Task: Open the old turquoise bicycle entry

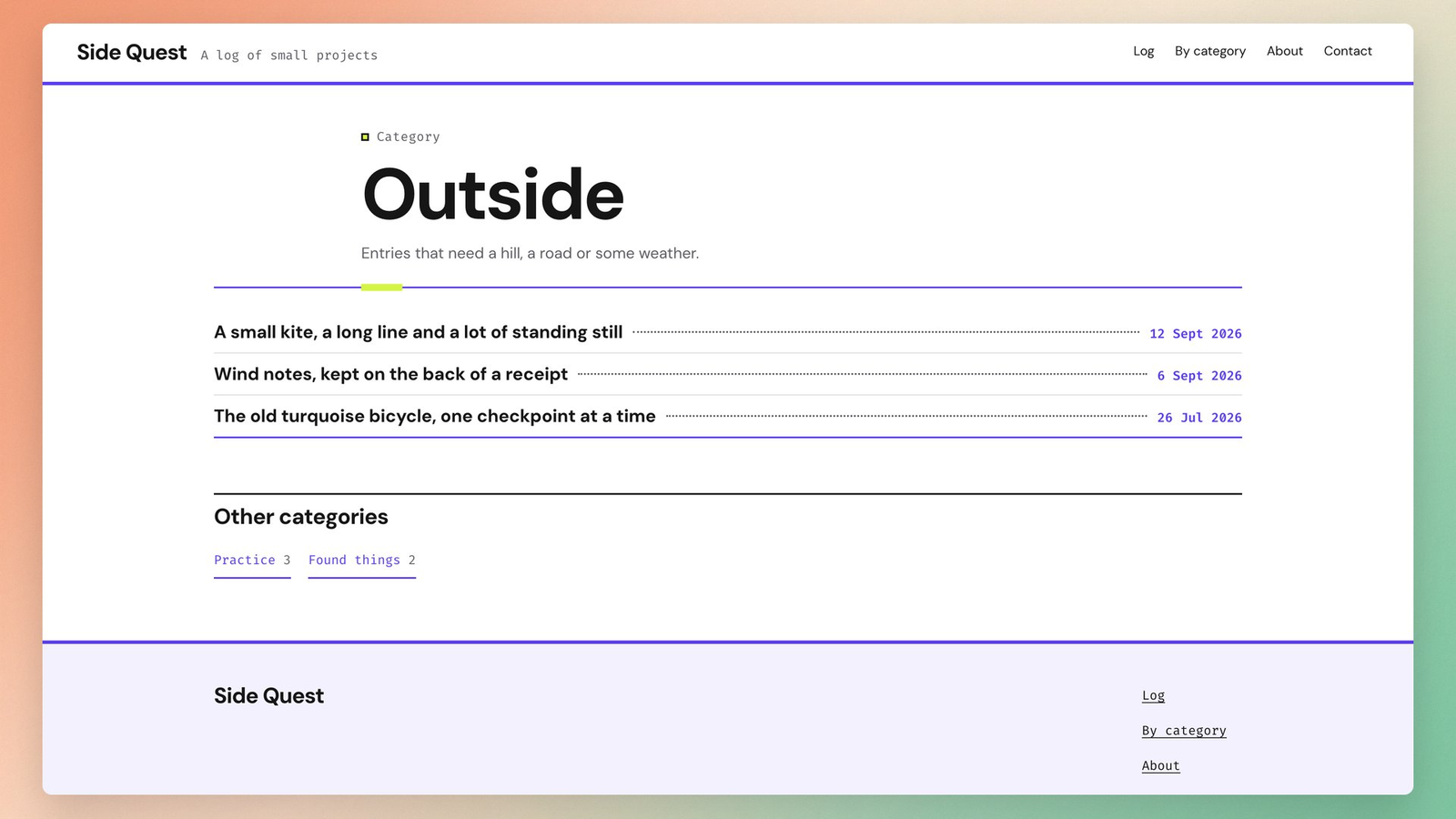Action: (434, 416)
